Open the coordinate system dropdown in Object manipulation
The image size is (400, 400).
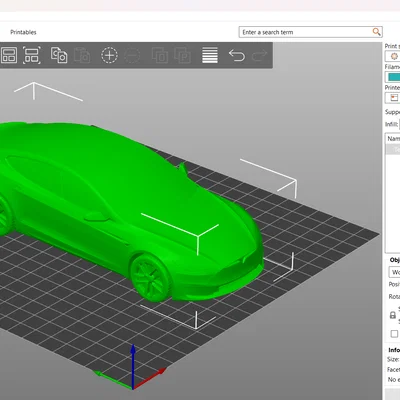(x=395, y=272)
